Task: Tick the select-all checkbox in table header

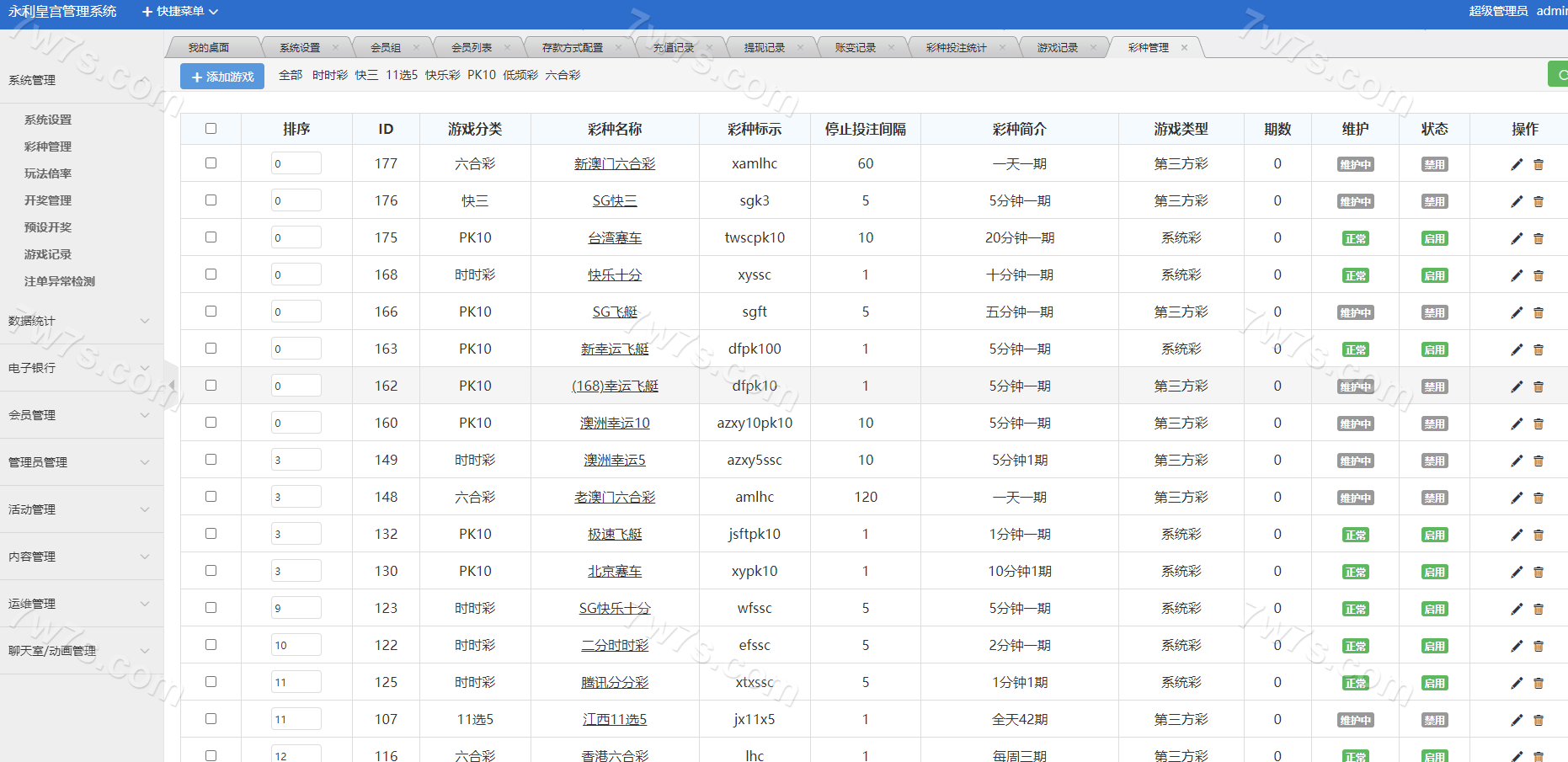Action: click(x=211, y=129)
